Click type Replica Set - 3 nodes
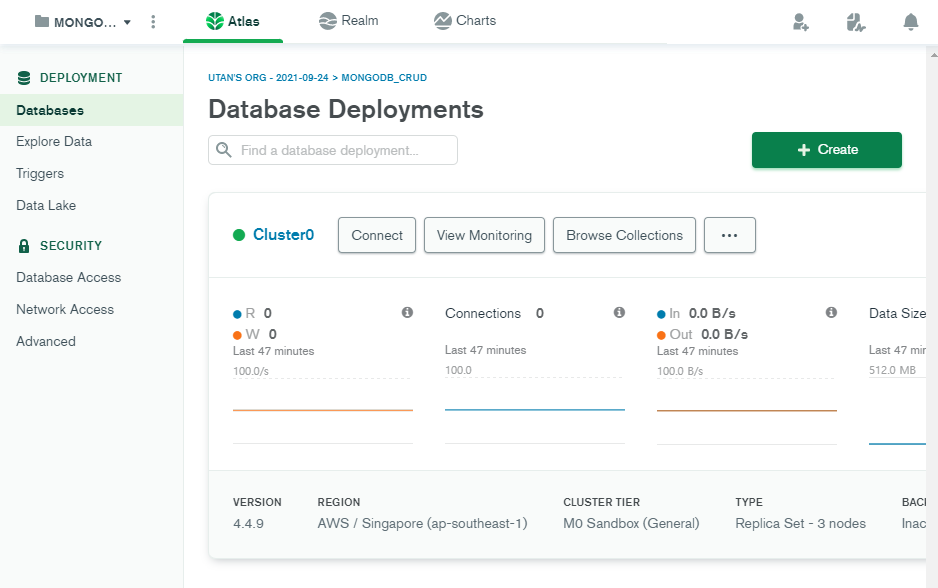Viewport: 938px width, 588px height. [x=800, y=523]
